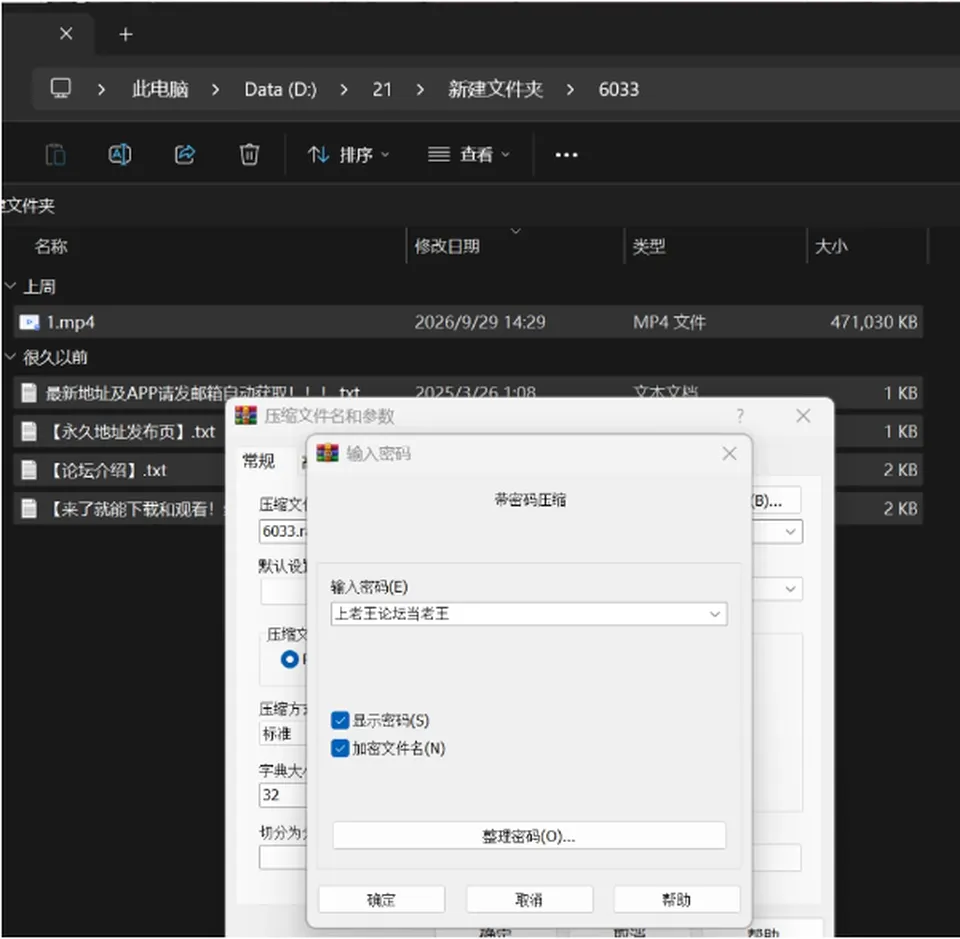Close the 压缩文件名和参数 dialog
The height and width of the screenshot is (939, 960).
(x=803, y=416)
